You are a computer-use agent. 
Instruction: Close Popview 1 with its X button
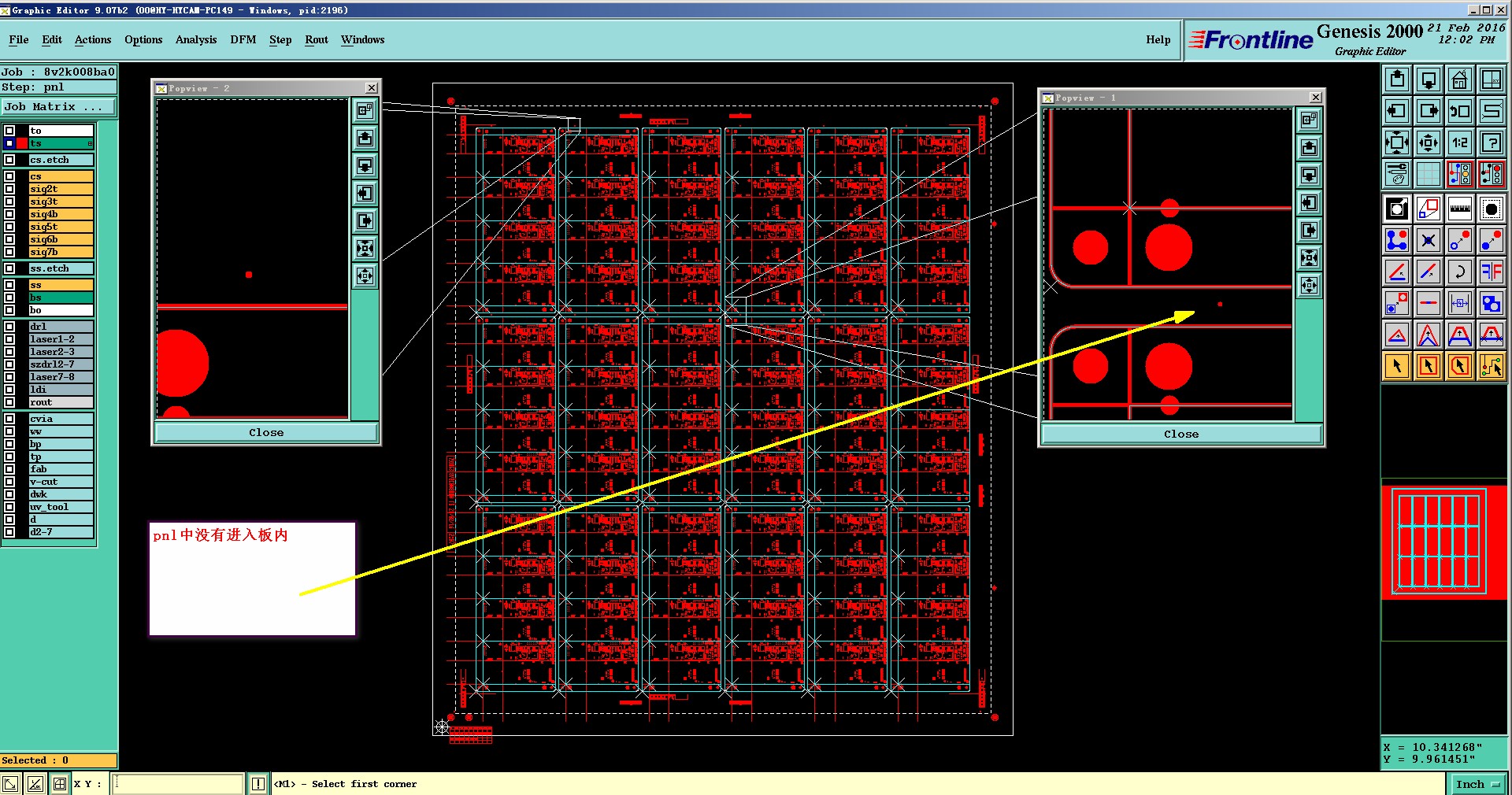(x=1315, y=98)
